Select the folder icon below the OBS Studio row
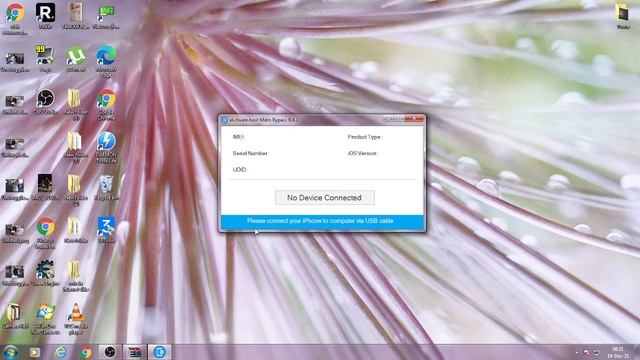Viewport: 640px width, 360px height. pos(76,147)
